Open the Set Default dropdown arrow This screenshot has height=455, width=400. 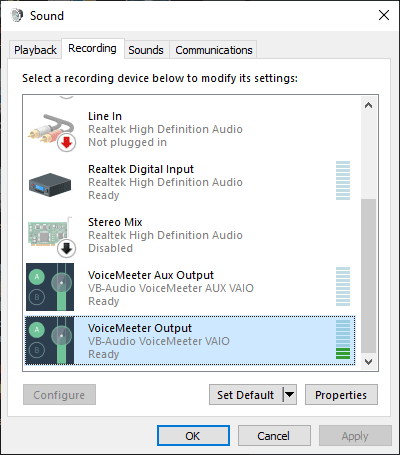pos(289,395)
